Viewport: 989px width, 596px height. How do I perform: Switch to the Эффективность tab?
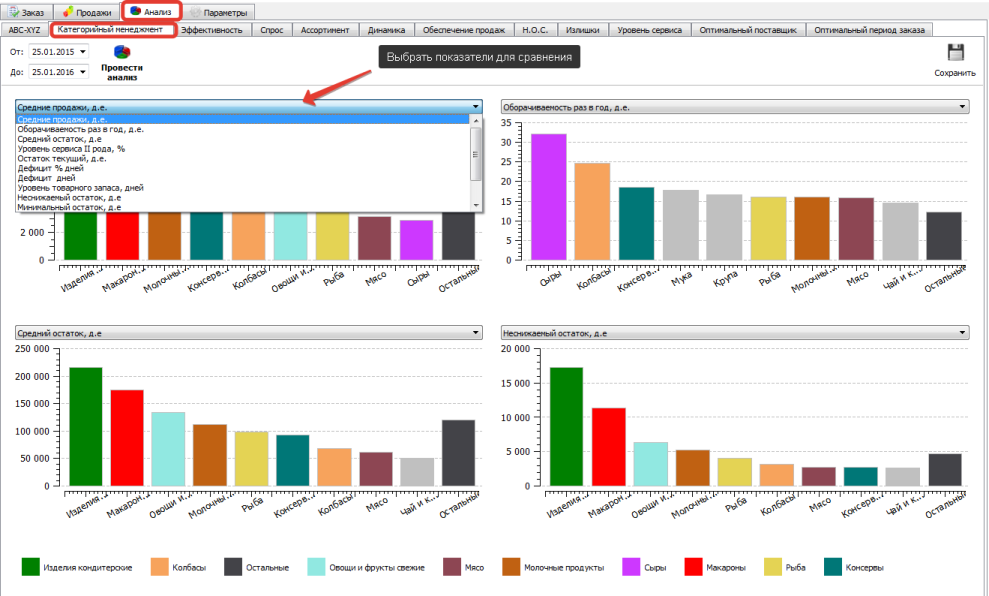211,30
